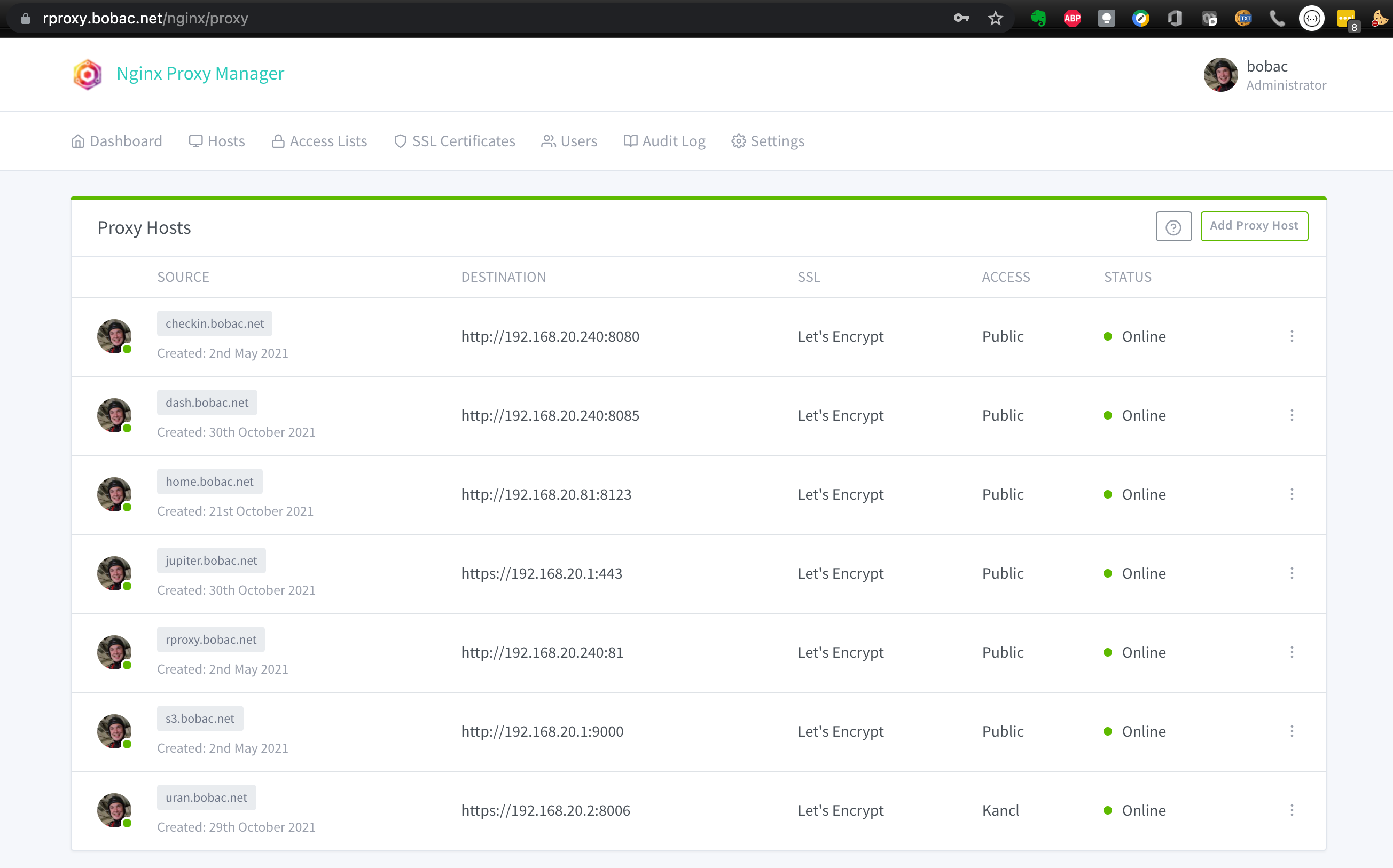Click the avatar thumbnail for home.bobac.net row
This screenshot has height=868, width=1393.
coord(114,494)
